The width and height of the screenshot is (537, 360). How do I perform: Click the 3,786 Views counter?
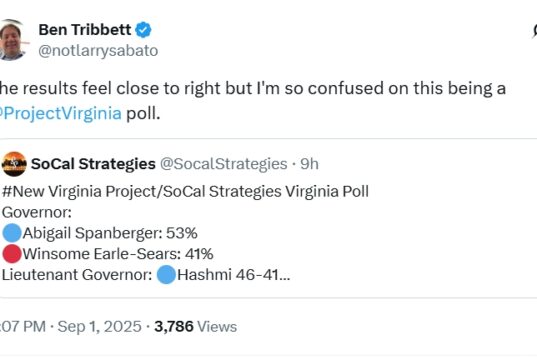coord(195,326)
